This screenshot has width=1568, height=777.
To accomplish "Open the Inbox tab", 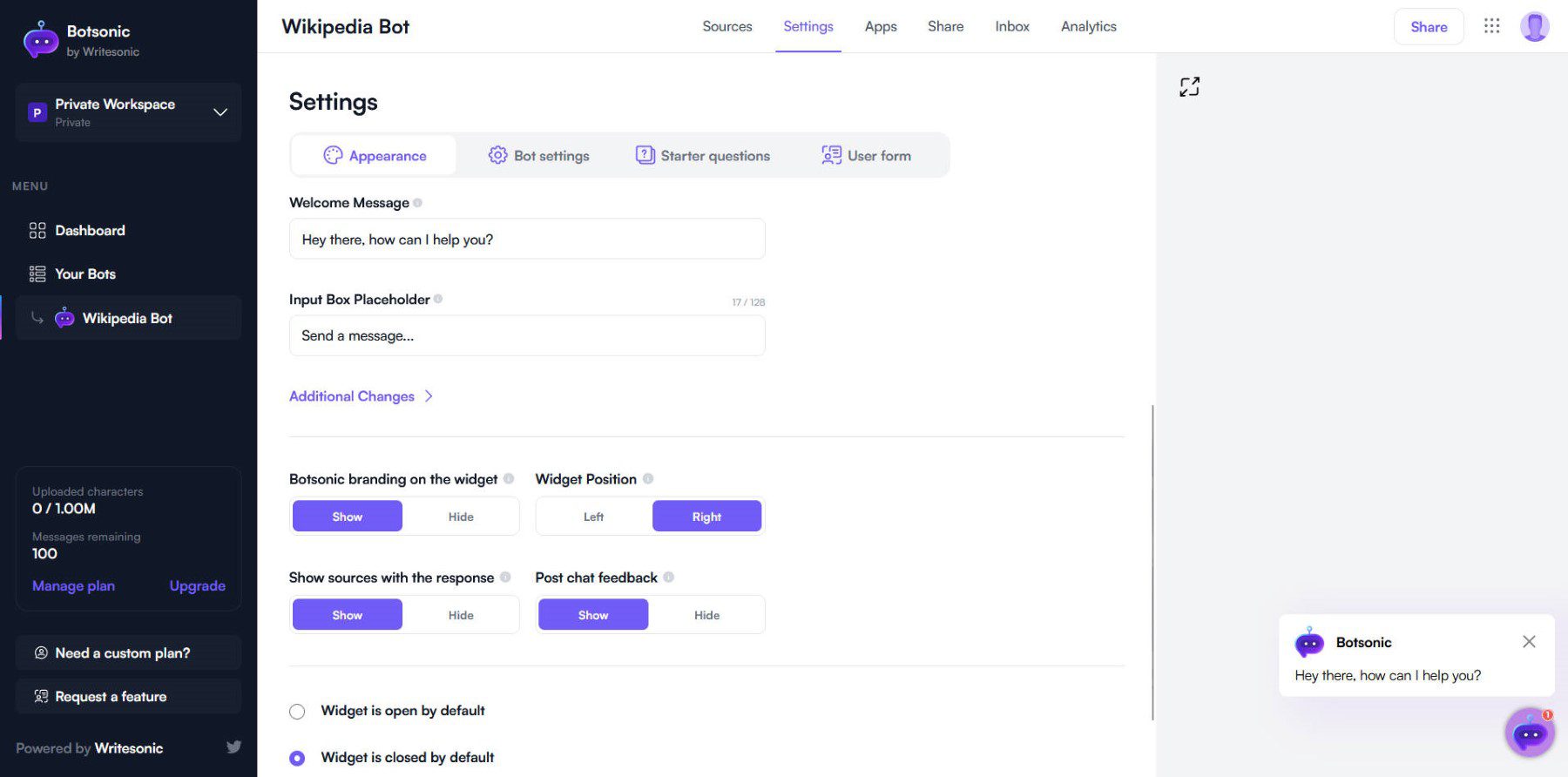I will tap(1012, 26).
